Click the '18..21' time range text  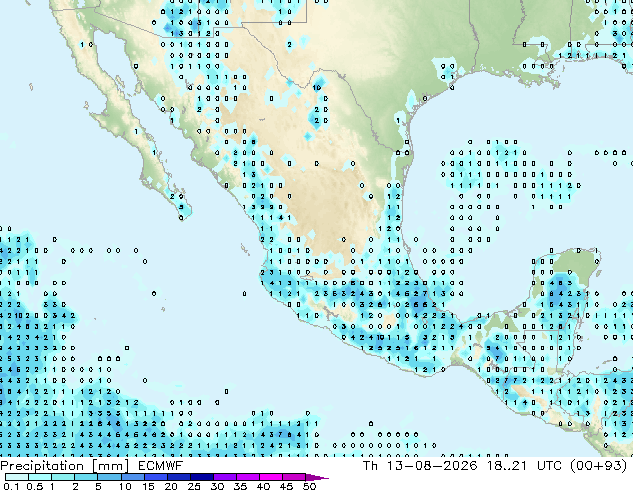coord(507,466)
